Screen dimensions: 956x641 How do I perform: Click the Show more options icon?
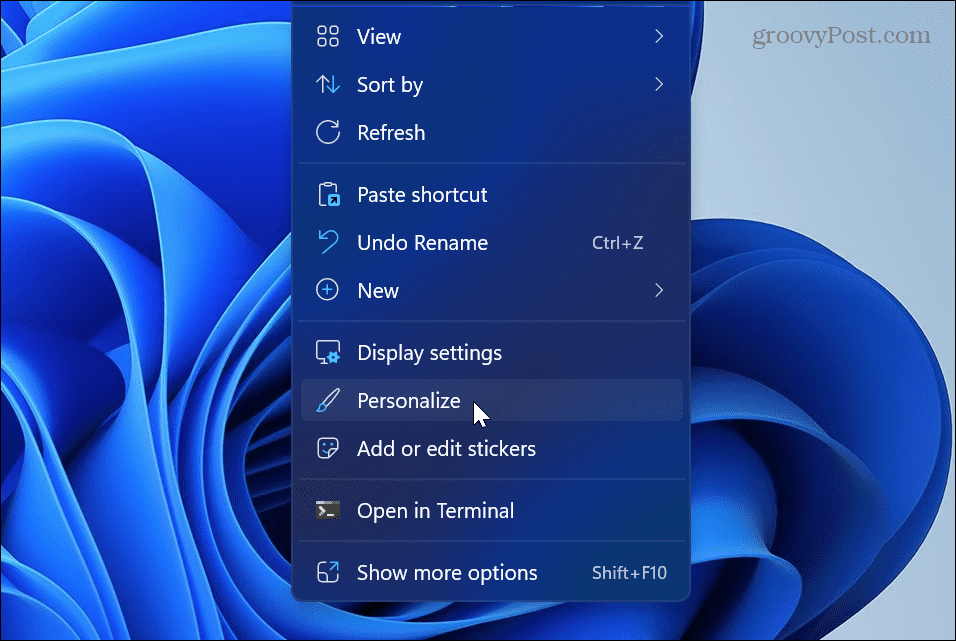pyautogui.click(x=327, y=572)
